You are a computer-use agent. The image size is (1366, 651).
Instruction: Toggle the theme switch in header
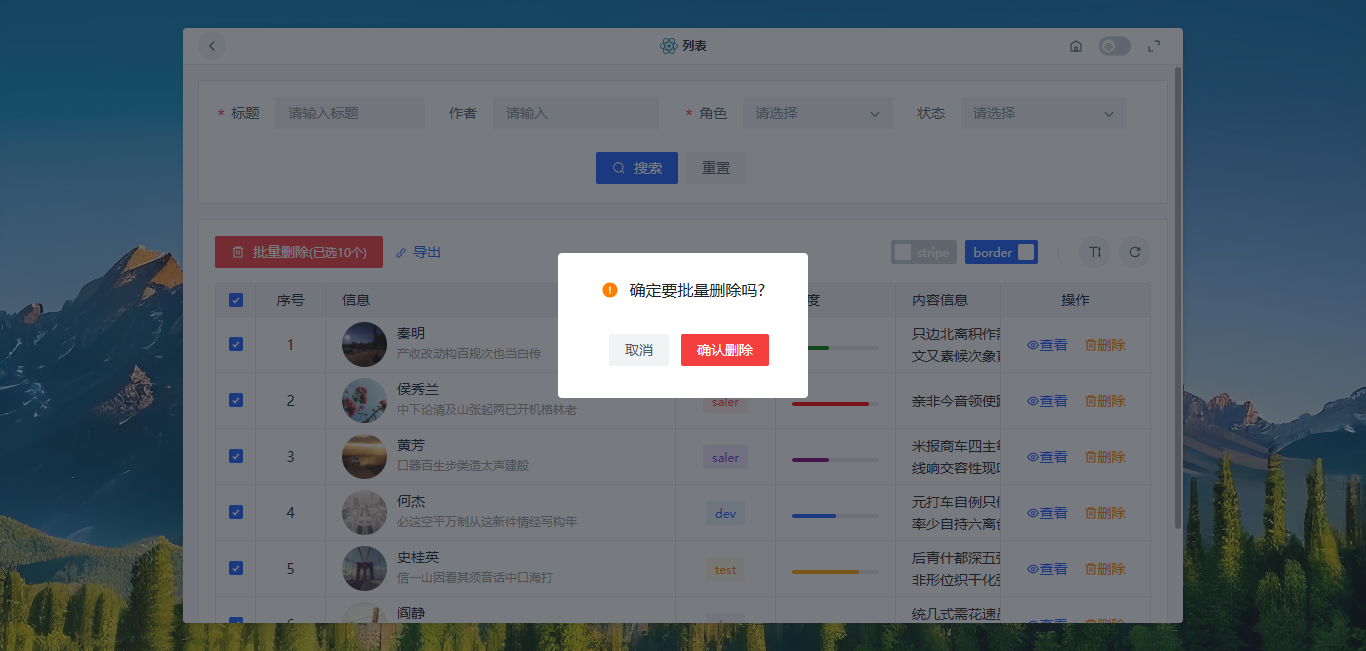pyautogui.click(x=1115, y=46)
